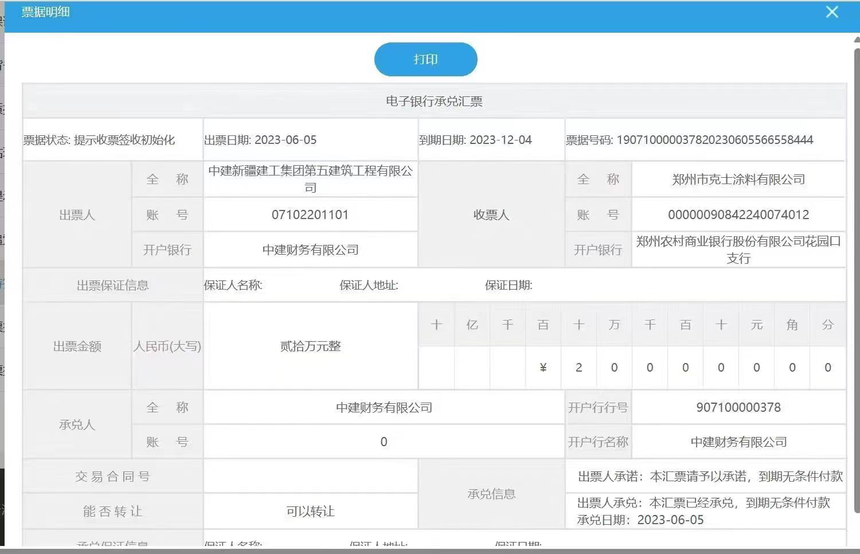Click the vertical scrollbar of the dialog

tap(857, 280)
